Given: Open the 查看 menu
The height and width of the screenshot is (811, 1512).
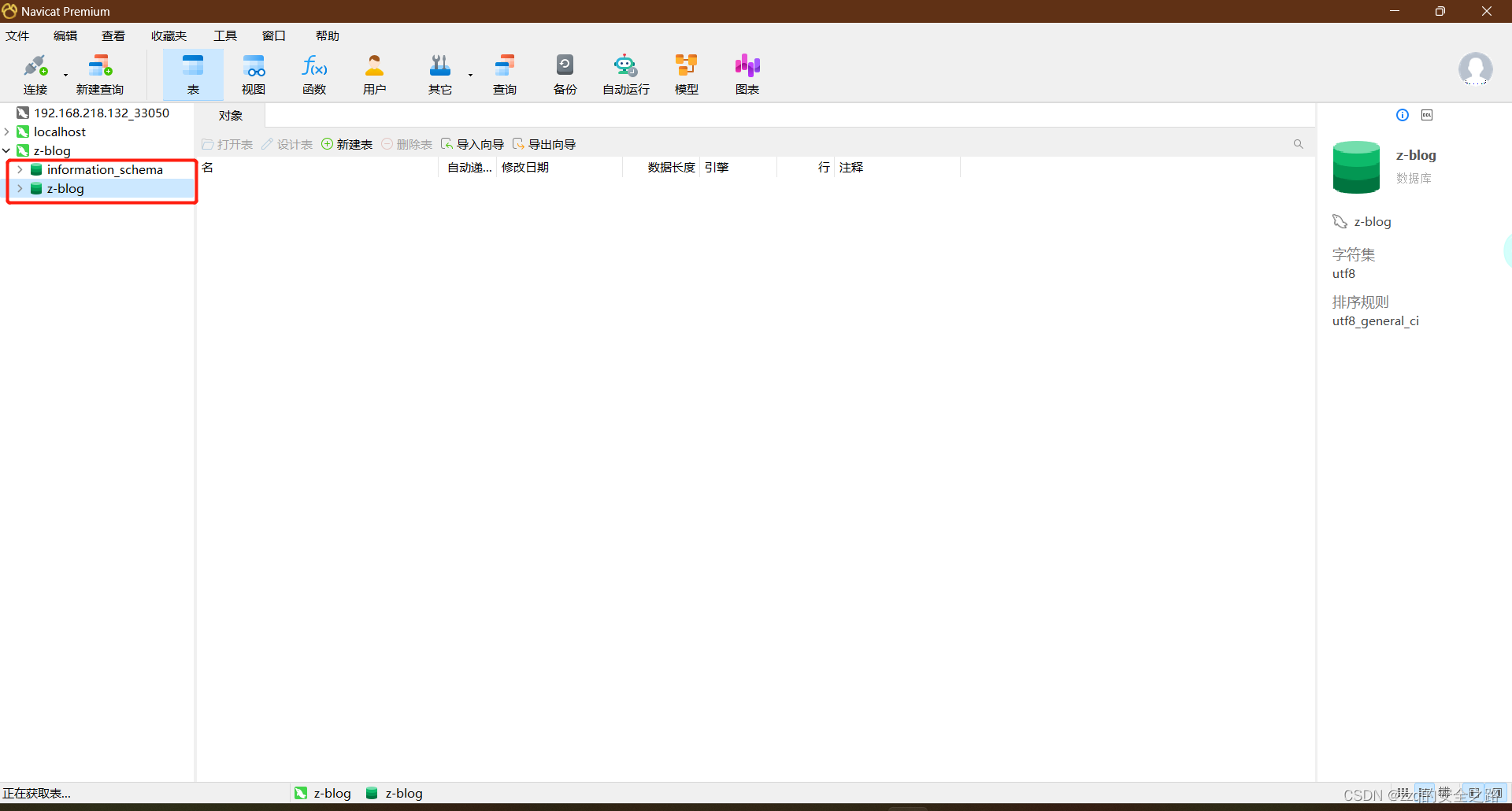Looking at the screenshot, I should [x=113, y=36].
